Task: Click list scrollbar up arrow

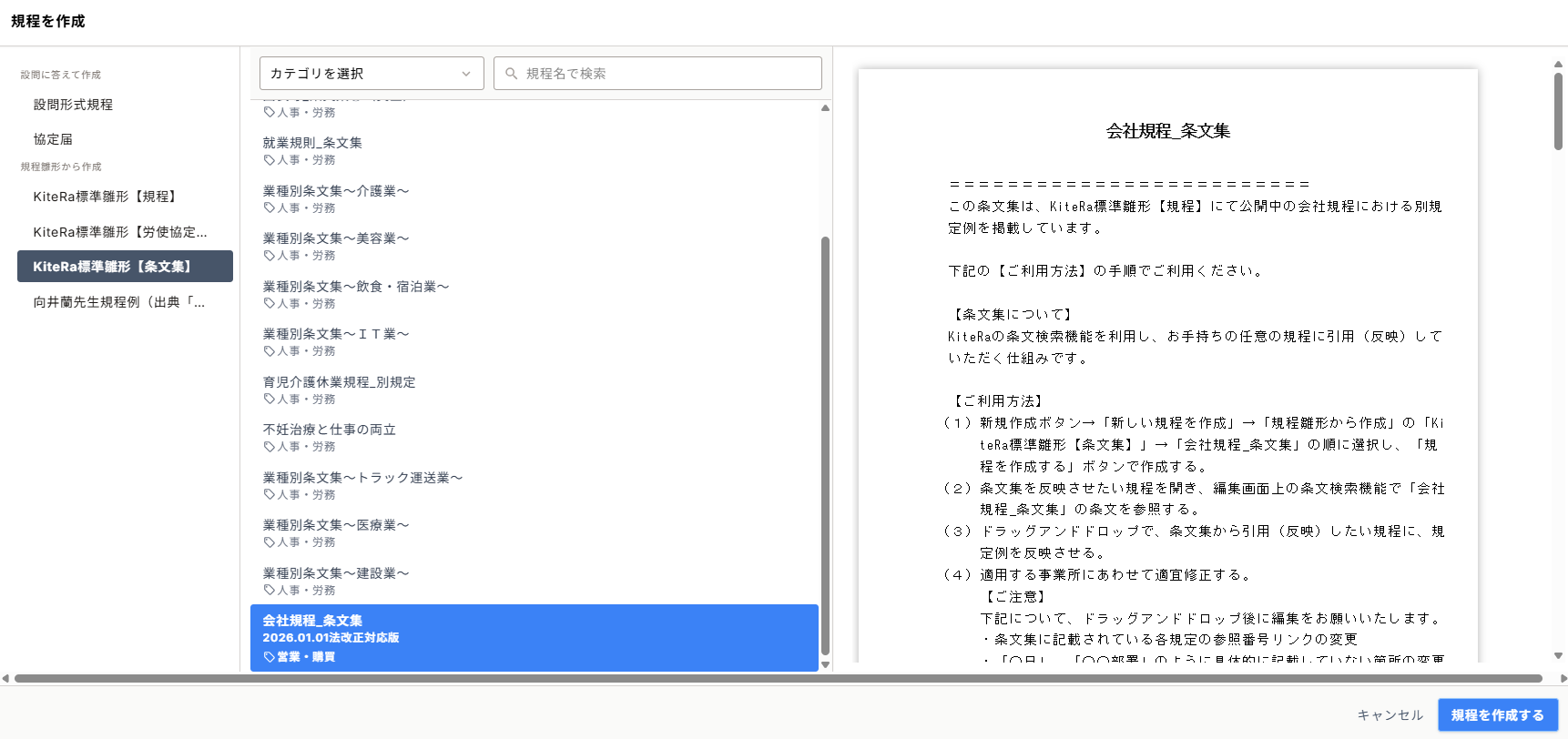Action: pos(825,107)
